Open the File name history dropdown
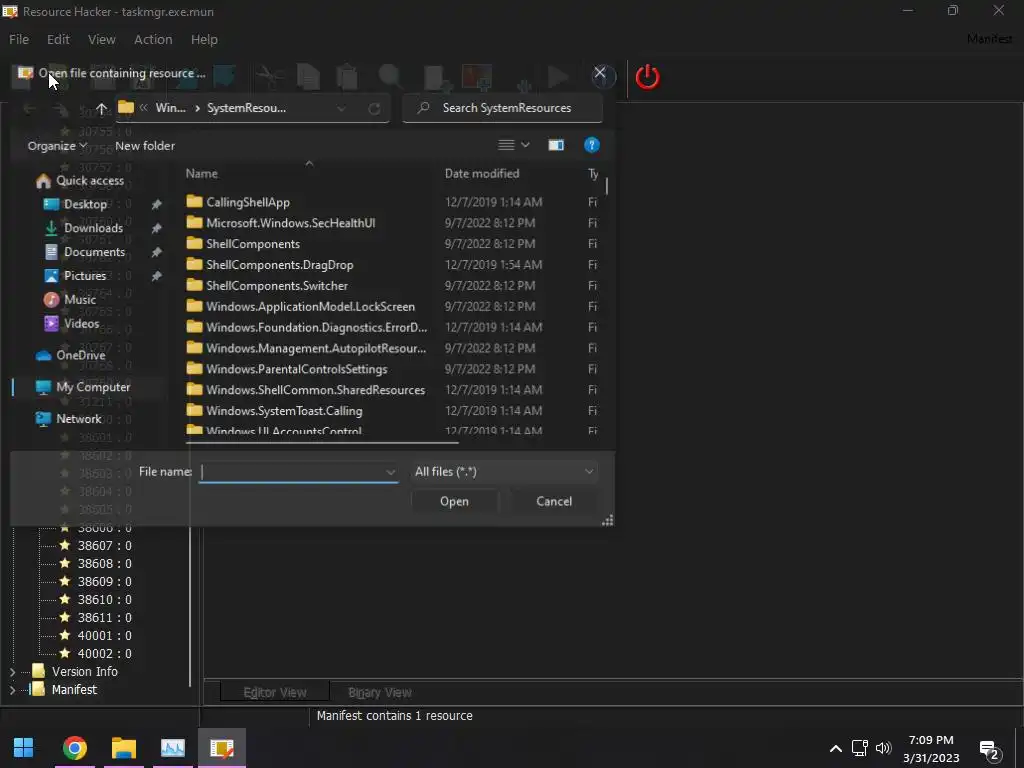Image resolution: width=1024 pixels, height=768 pixels. [391, 472]
